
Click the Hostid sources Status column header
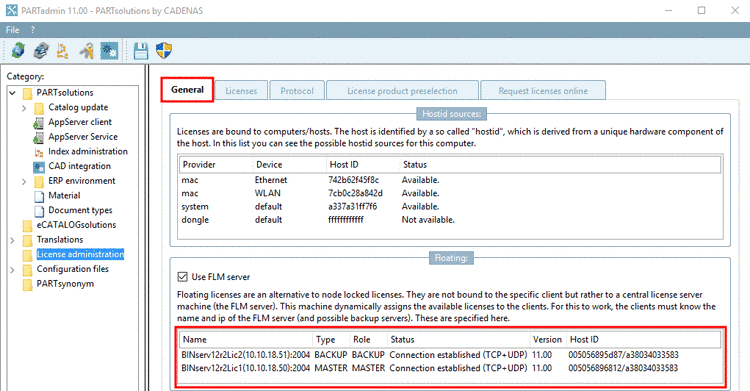point(560,165)
